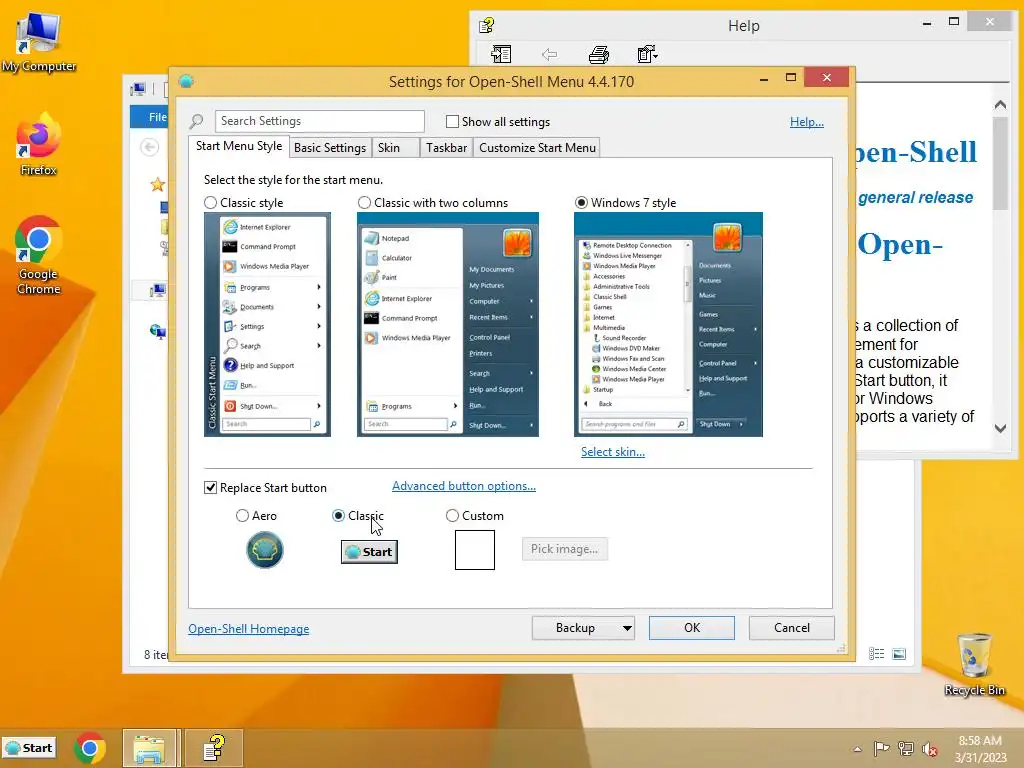Open the Recycle Bin on desktop

click(x=974, y=664)
